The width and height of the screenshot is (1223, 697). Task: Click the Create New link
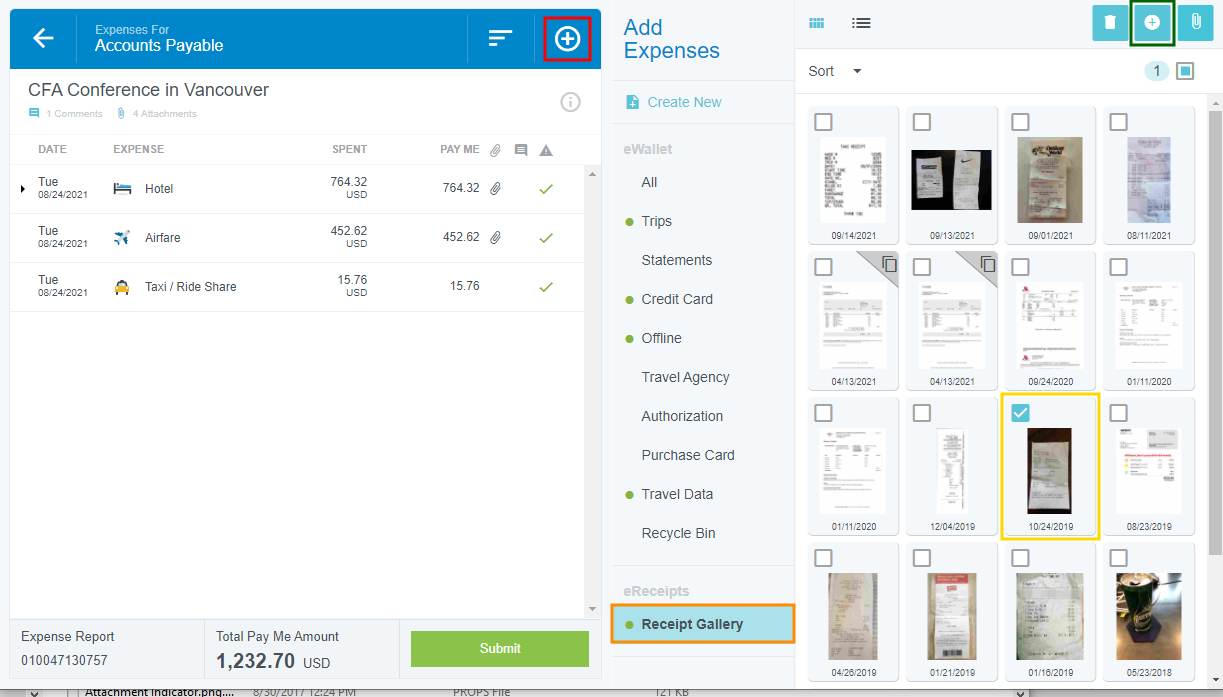tap(684, 102)
